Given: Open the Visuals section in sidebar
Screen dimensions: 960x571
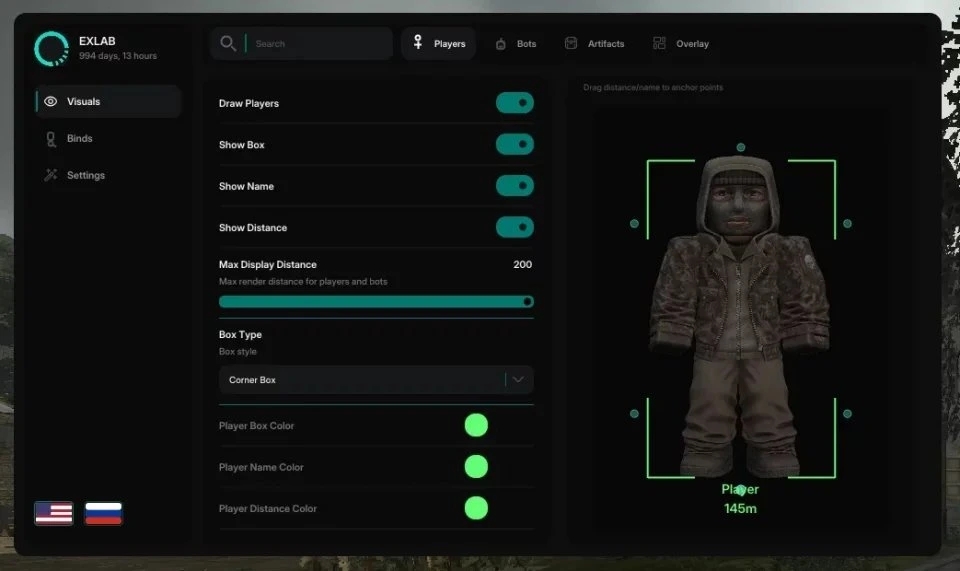Looking at the screenshot, I should click(108, 102).
